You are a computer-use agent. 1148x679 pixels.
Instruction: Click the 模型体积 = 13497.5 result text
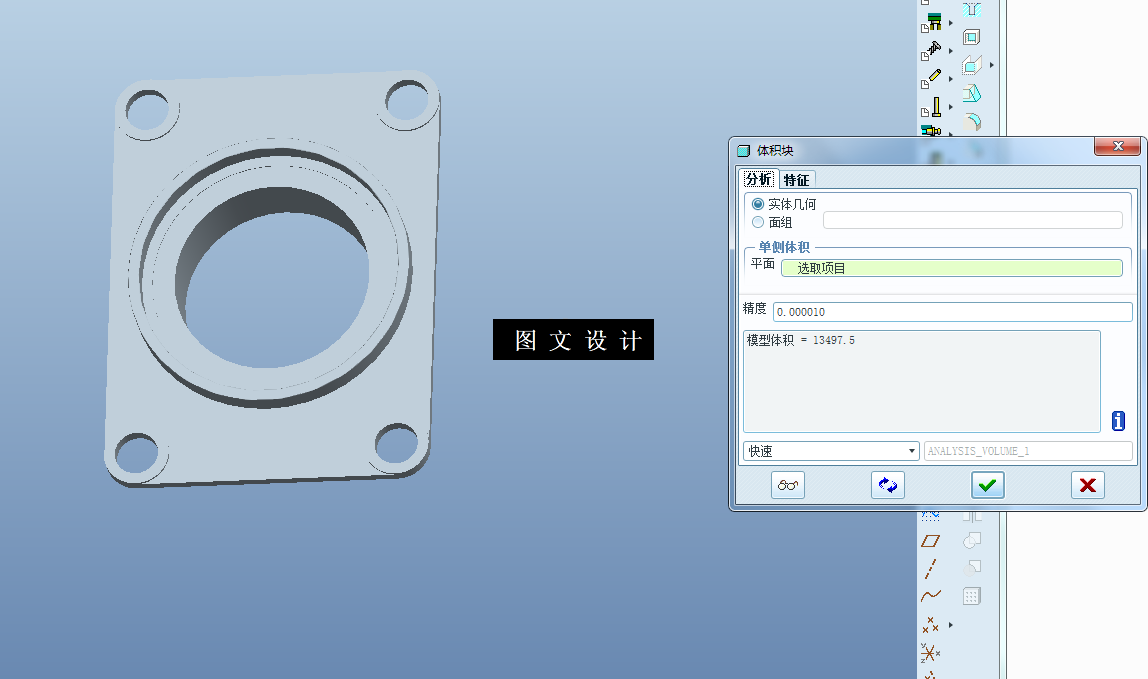[800, 341]
